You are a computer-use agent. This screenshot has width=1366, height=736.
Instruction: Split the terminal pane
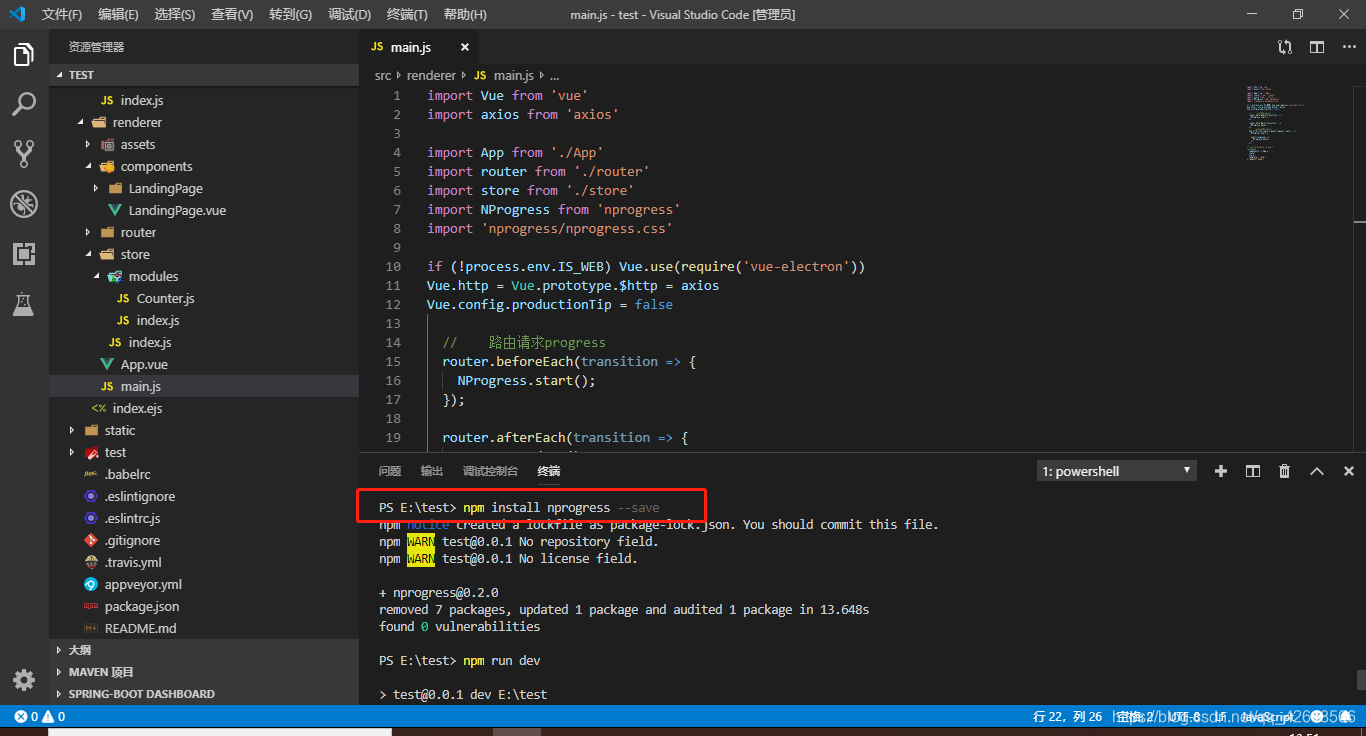coord(1252,471)
